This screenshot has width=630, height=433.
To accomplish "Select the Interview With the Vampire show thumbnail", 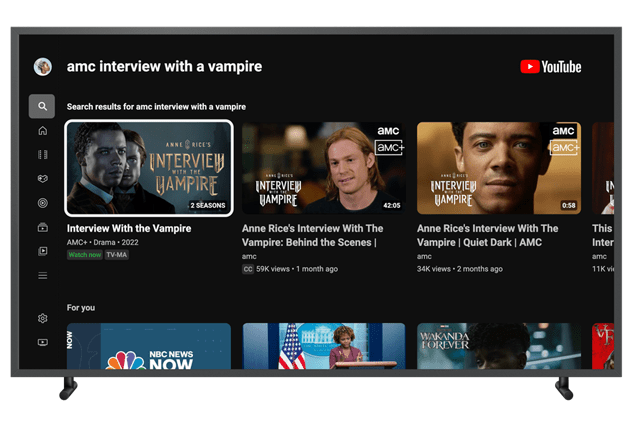I will (x=149, y=168).
